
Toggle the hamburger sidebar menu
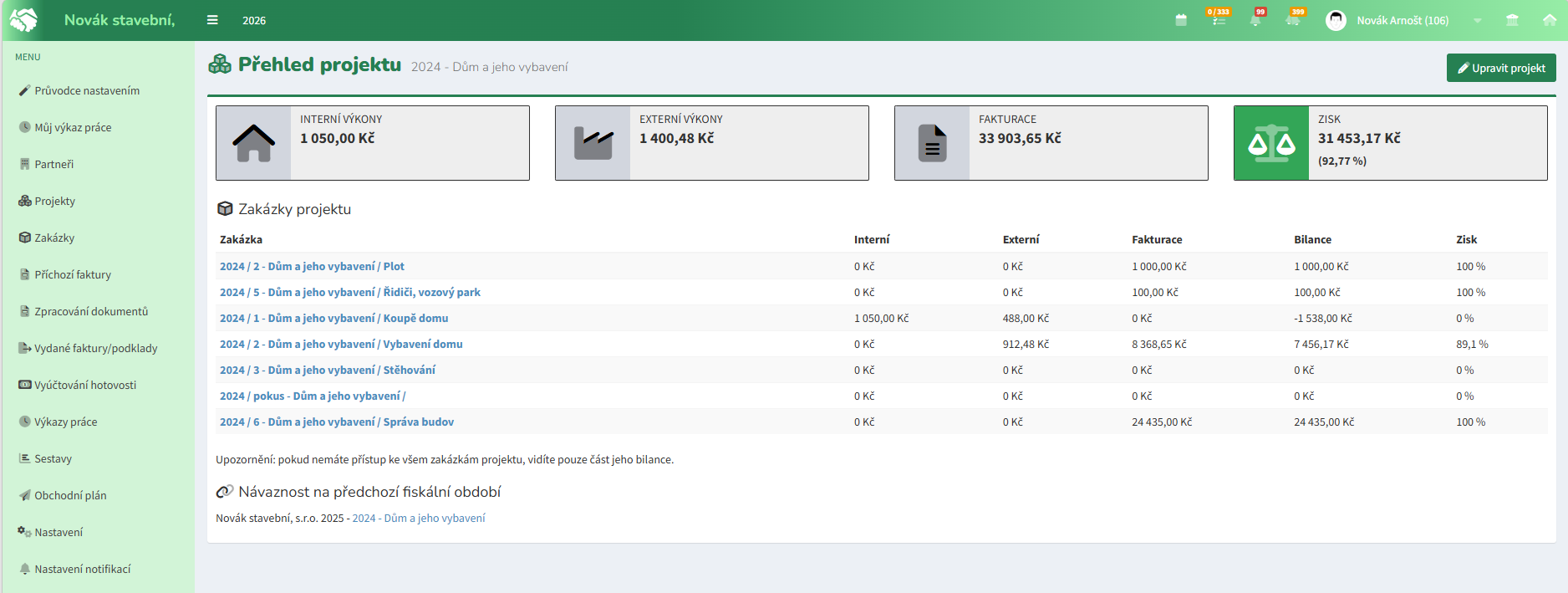[x=212, y=20]
